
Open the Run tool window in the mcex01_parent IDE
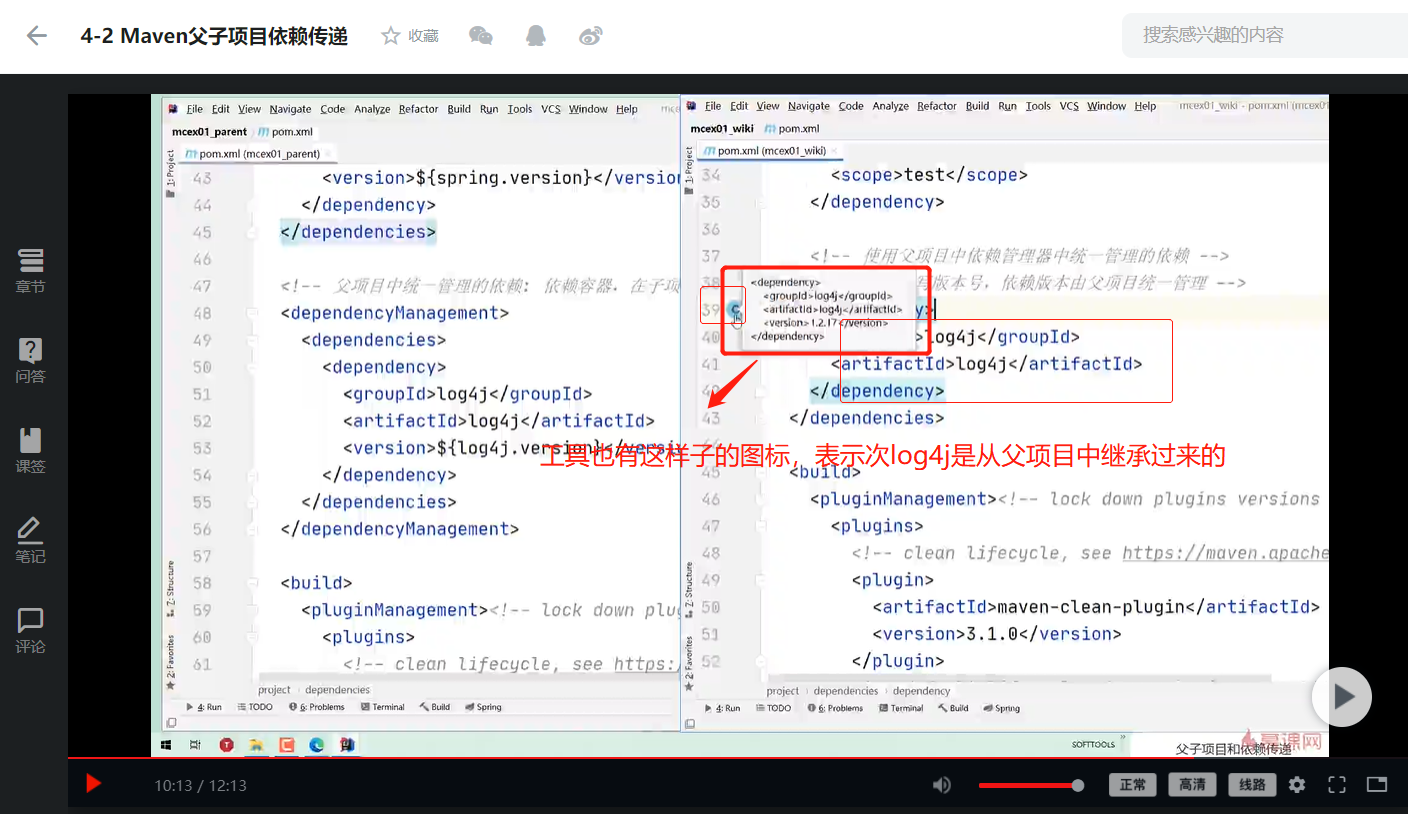tap(205, 707)
